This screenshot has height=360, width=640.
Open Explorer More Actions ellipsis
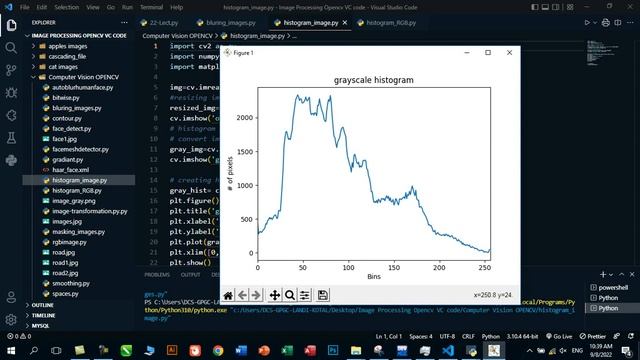coord(124,23)
